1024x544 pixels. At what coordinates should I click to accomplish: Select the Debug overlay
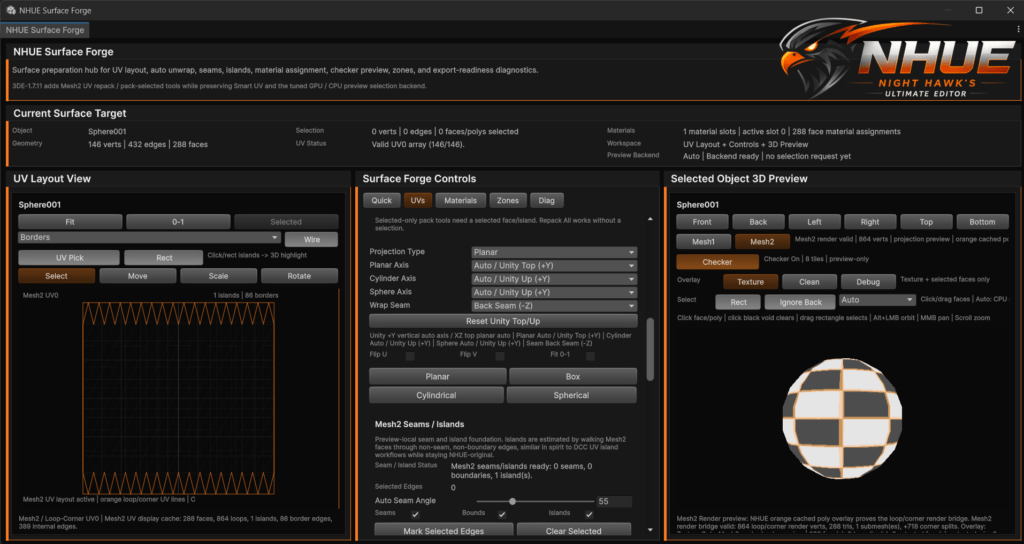868,282
